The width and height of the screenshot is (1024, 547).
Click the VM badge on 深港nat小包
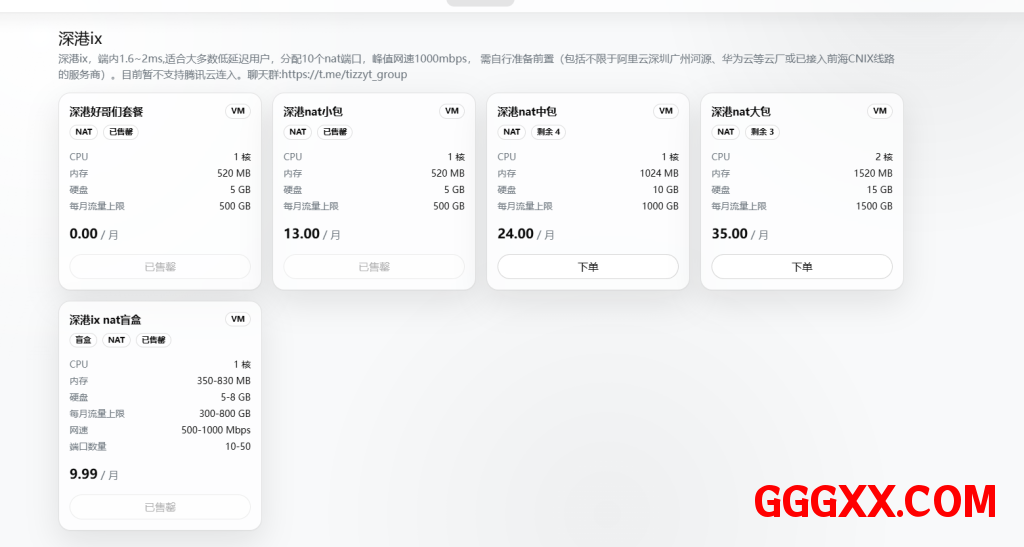pos(452,111)
